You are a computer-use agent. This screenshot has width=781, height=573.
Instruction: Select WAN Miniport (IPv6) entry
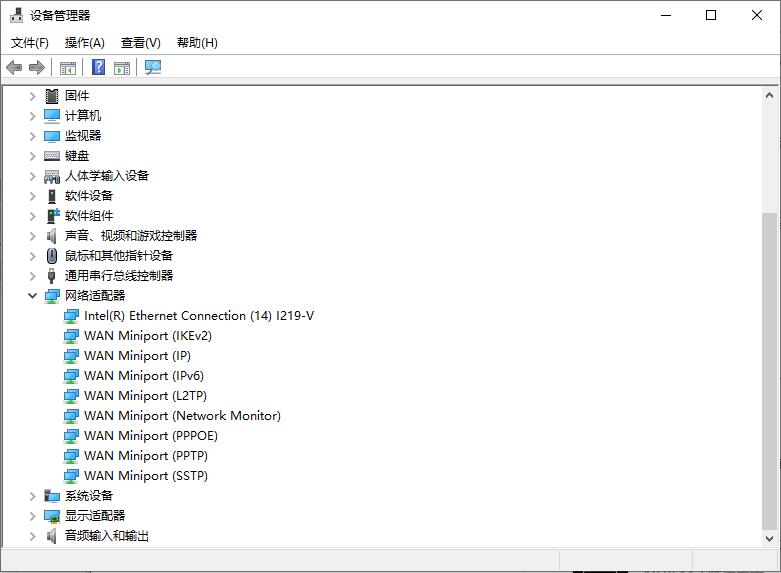pos(144,376)
